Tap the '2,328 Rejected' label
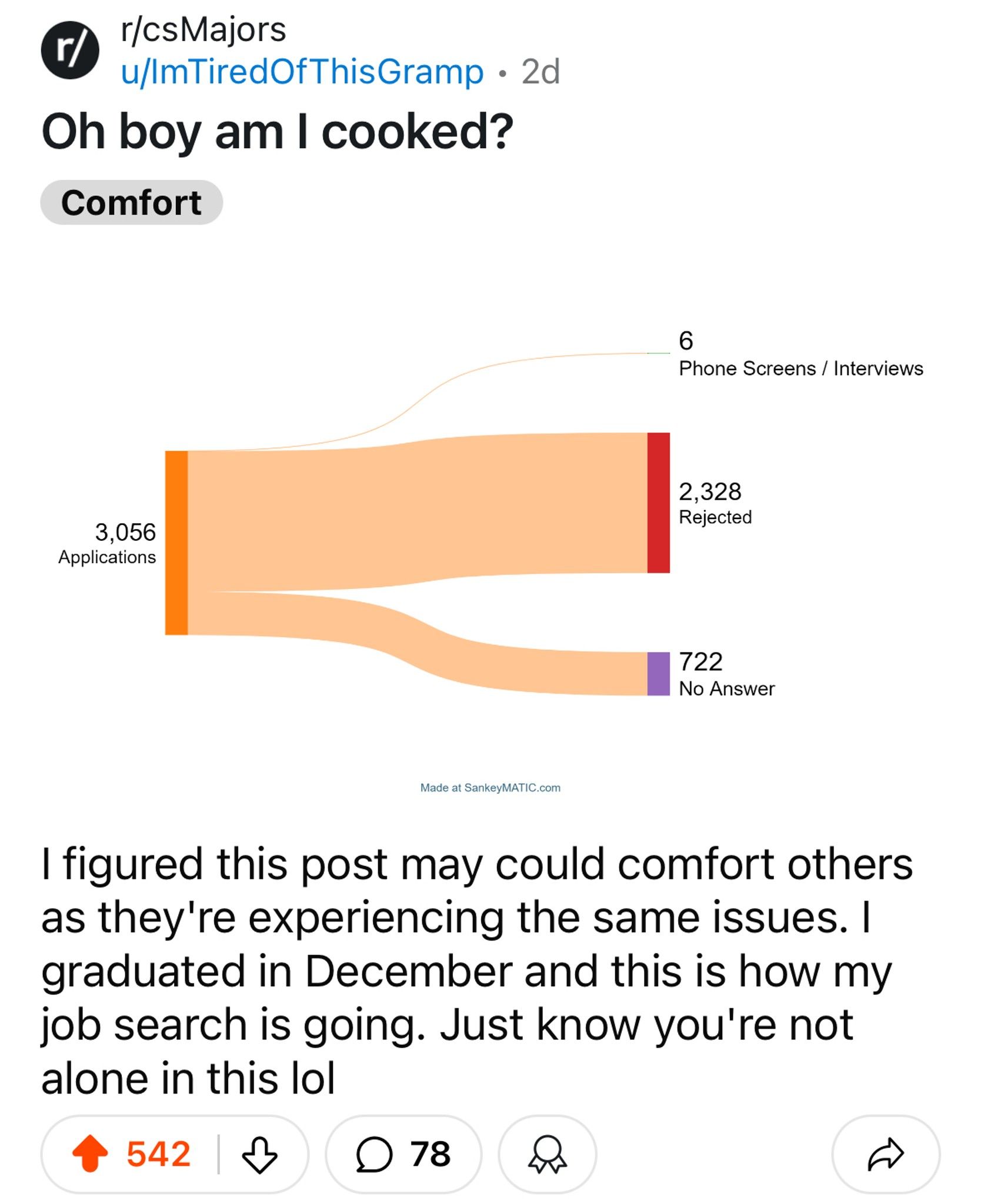Viewport: 981px width, 1204px height. (x=715, y=504)
